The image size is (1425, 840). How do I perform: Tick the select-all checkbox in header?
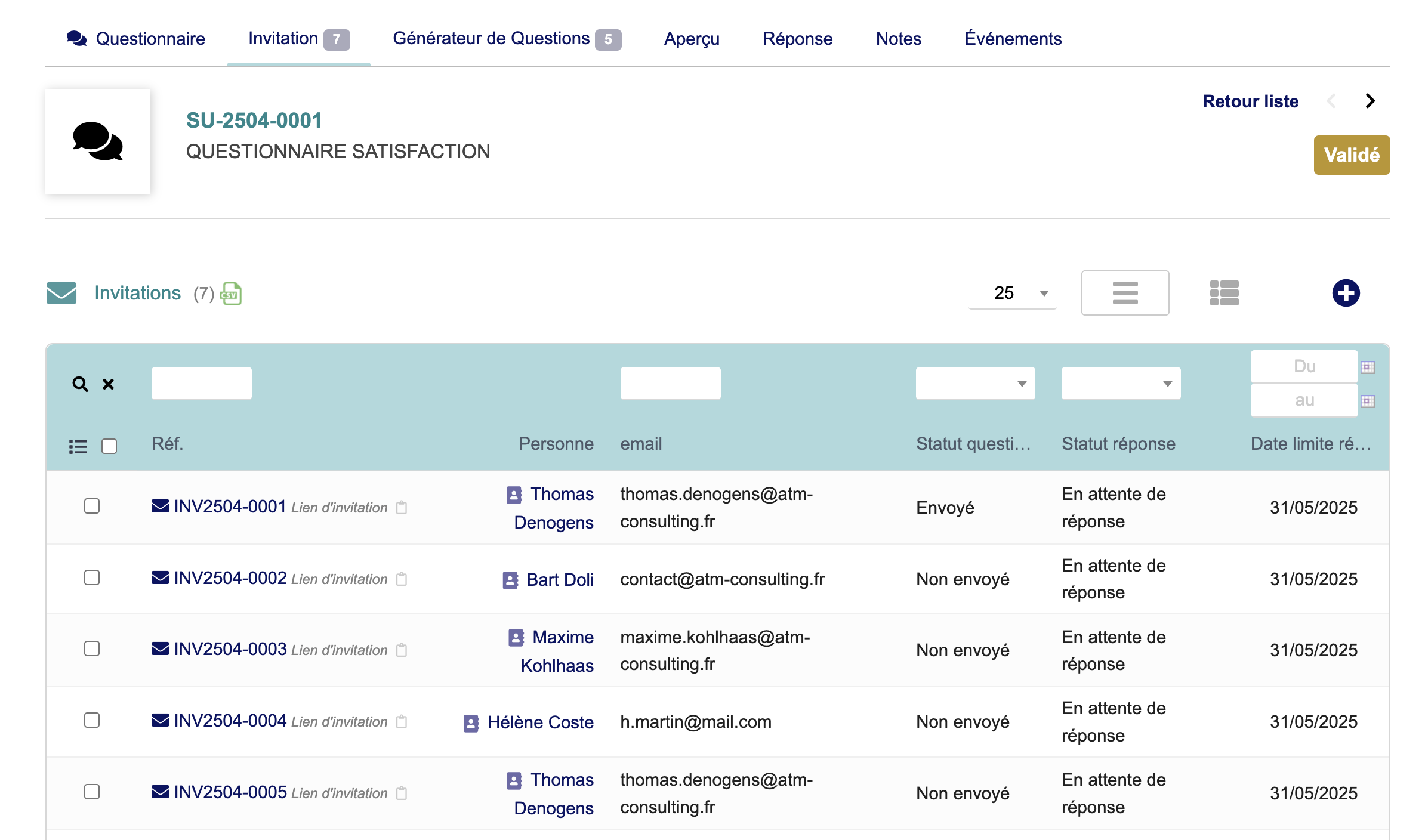click(109, 446)
